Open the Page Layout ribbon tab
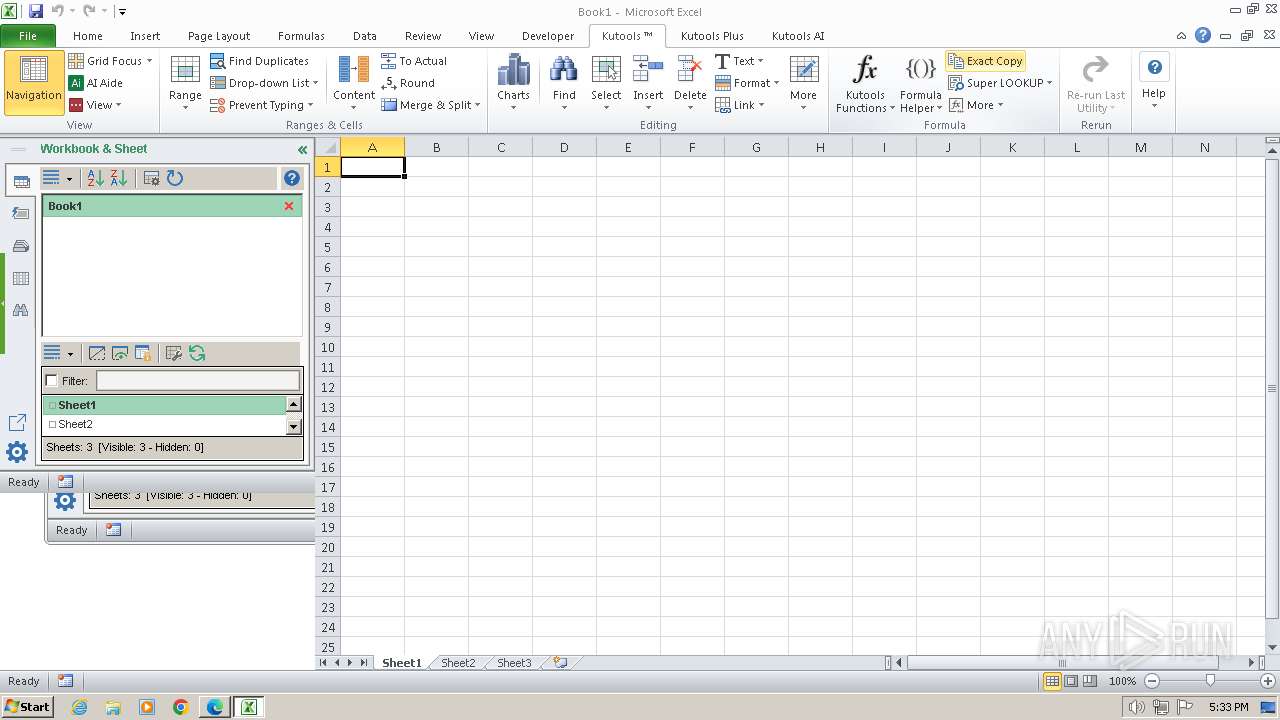This screenshot has height=720, width=1280. point(219,36)
